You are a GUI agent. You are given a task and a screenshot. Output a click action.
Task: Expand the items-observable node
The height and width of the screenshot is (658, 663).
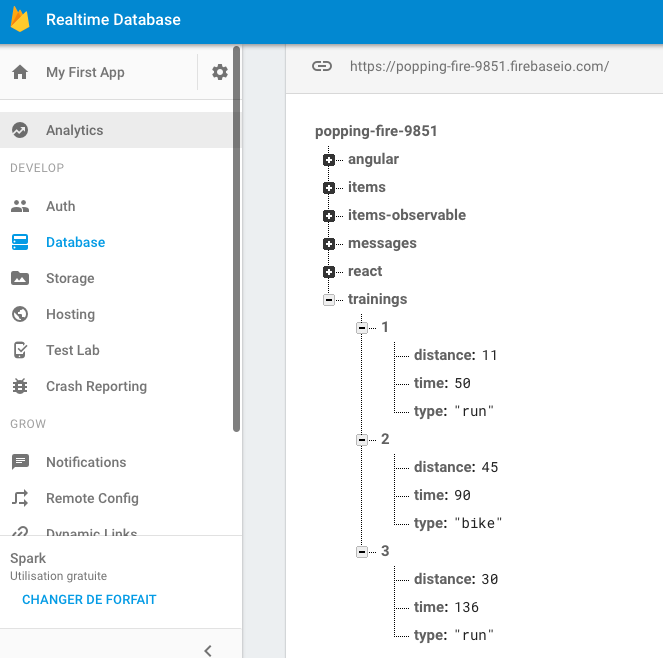pyautogui.click(x=329, y=216)
